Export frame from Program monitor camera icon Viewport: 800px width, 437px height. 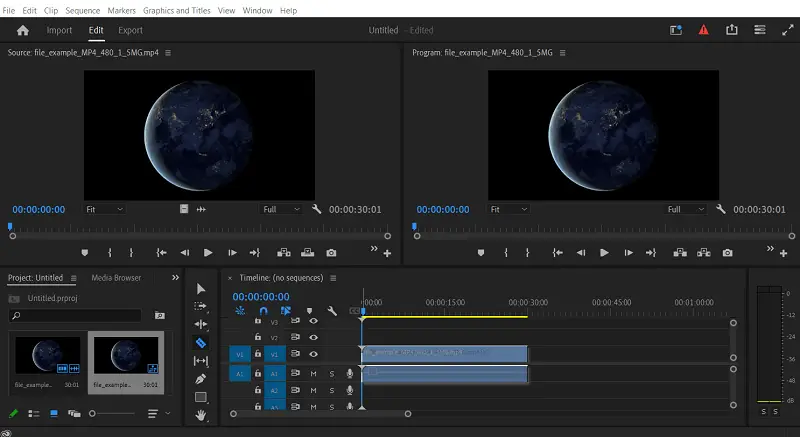[x=727, y=253]
